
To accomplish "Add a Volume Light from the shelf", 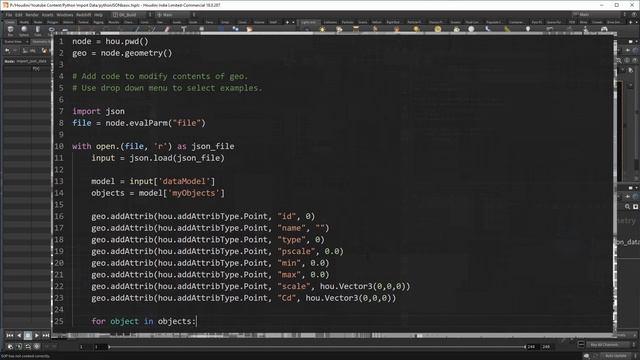I will click(396, 30).
